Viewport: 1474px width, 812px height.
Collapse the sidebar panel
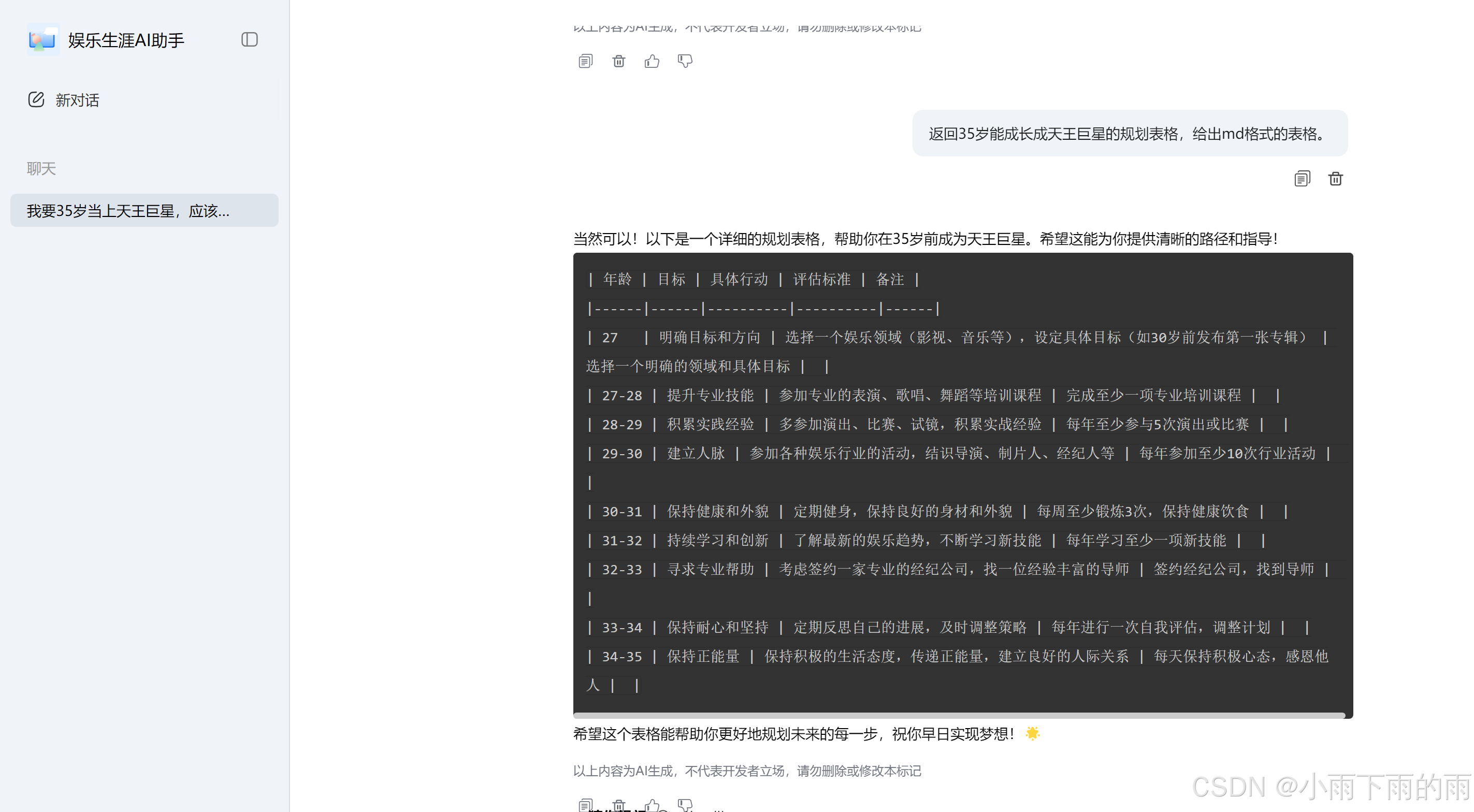point(250,39)
